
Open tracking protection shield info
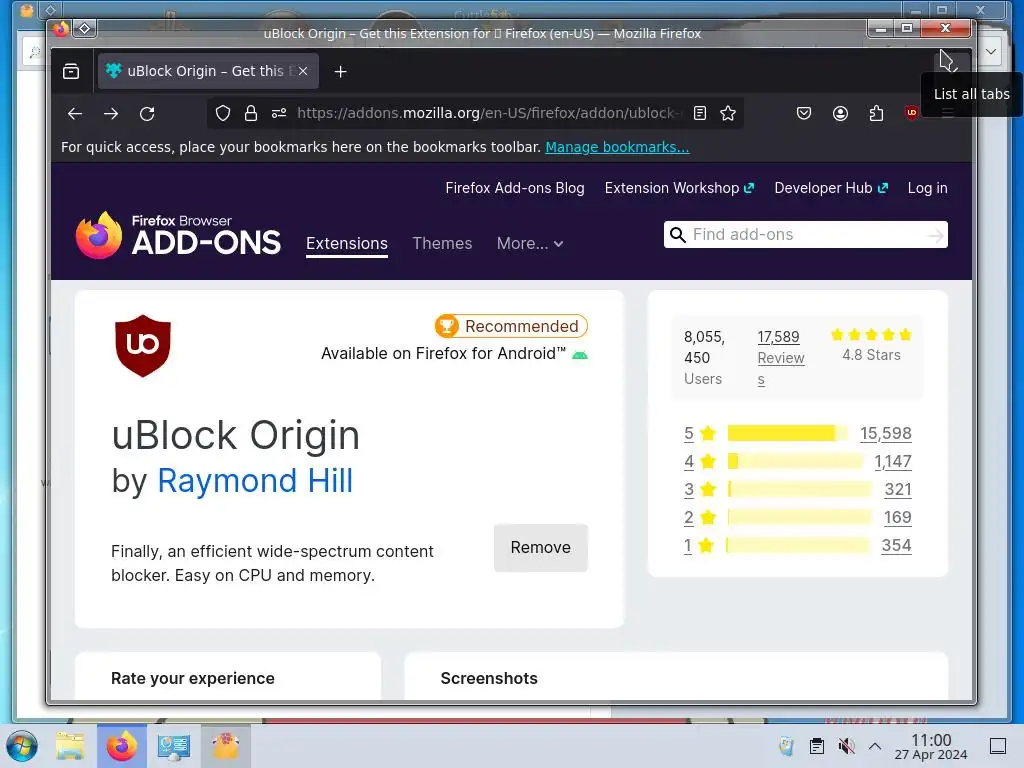tap(223, 114)
